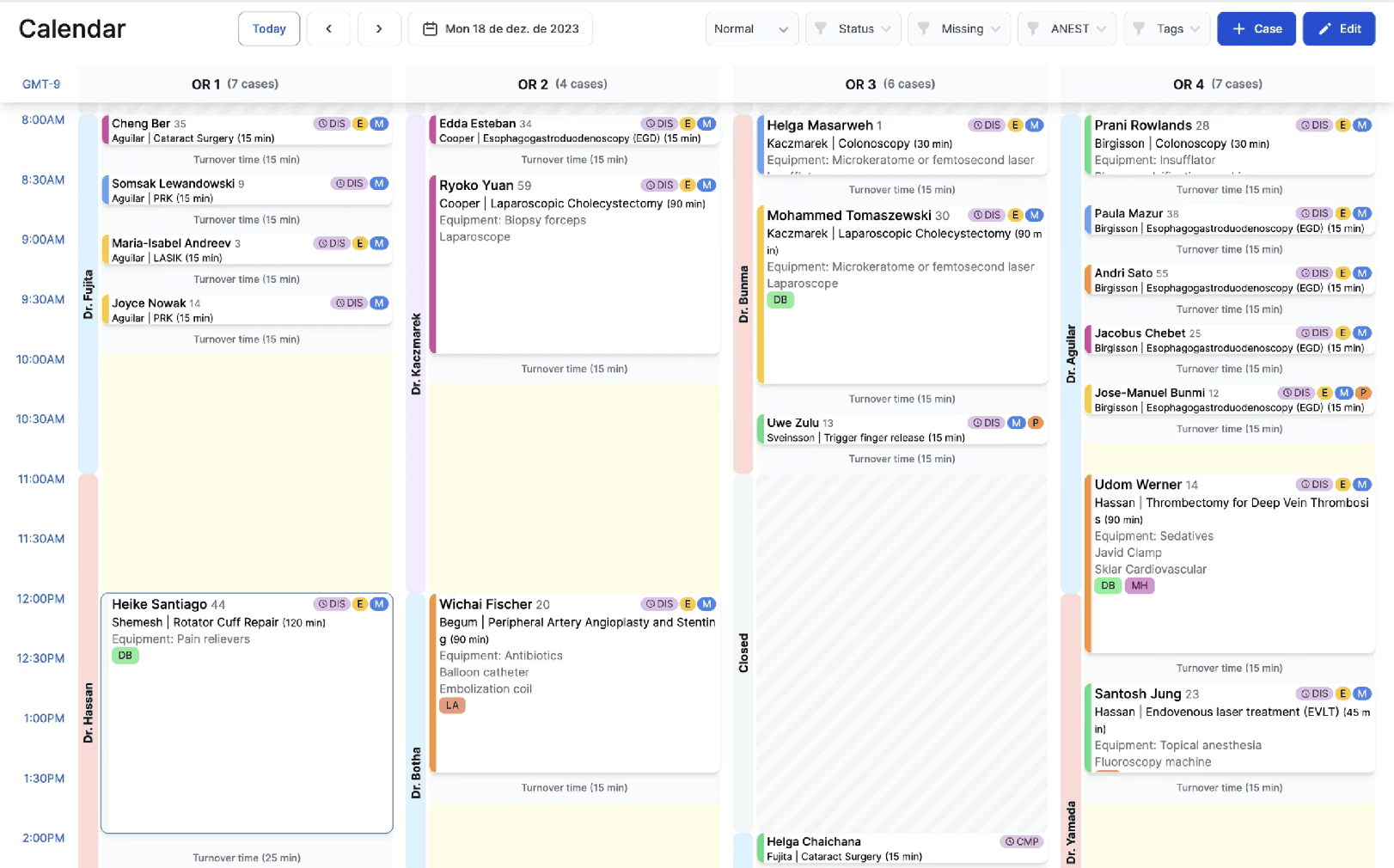Image resolution: width=1394 pixels, height=868 pixels.
Task: Click the M badge on Andri Sato case
Action: 1362,272
